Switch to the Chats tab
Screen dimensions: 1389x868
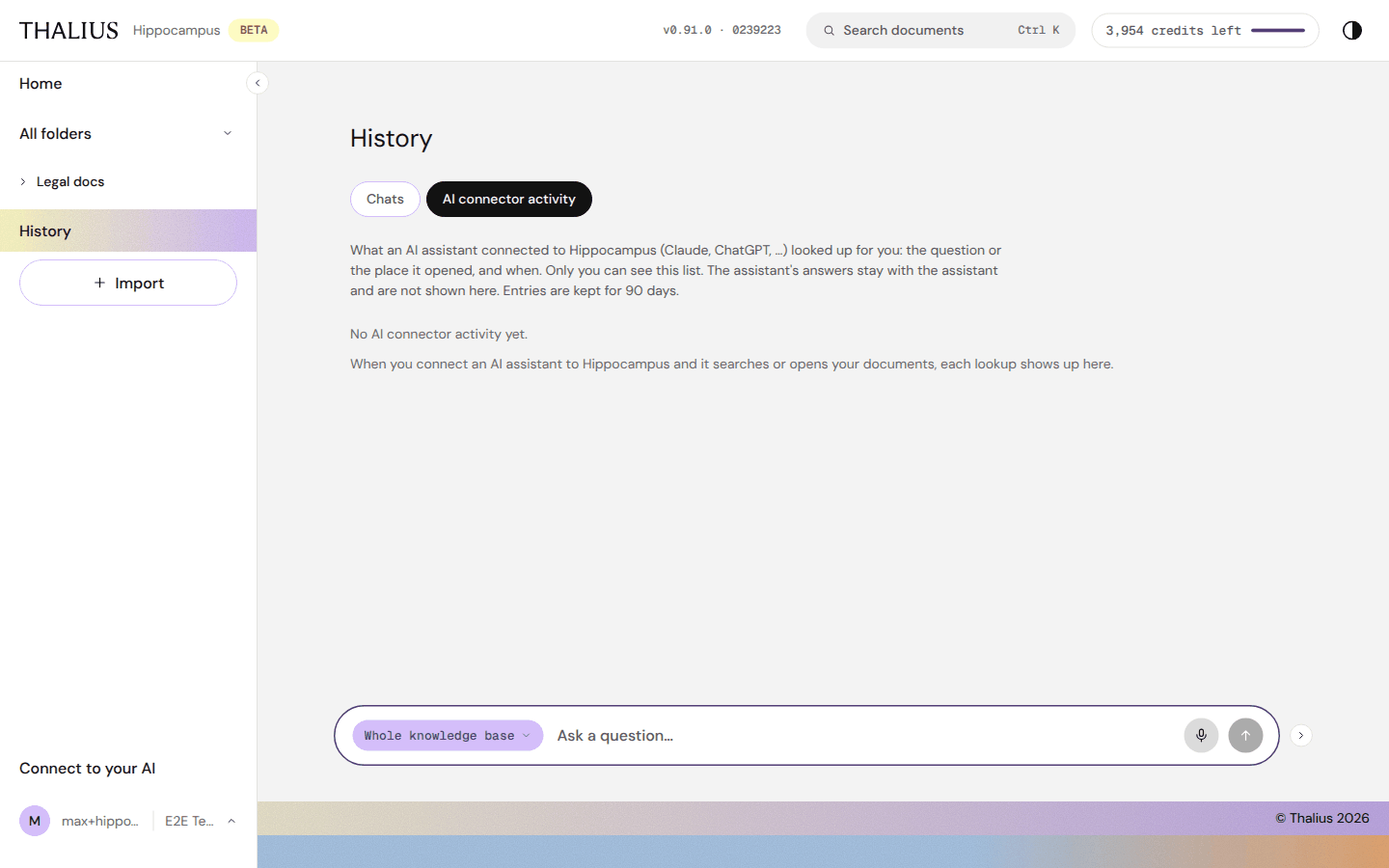coord(385,199)
